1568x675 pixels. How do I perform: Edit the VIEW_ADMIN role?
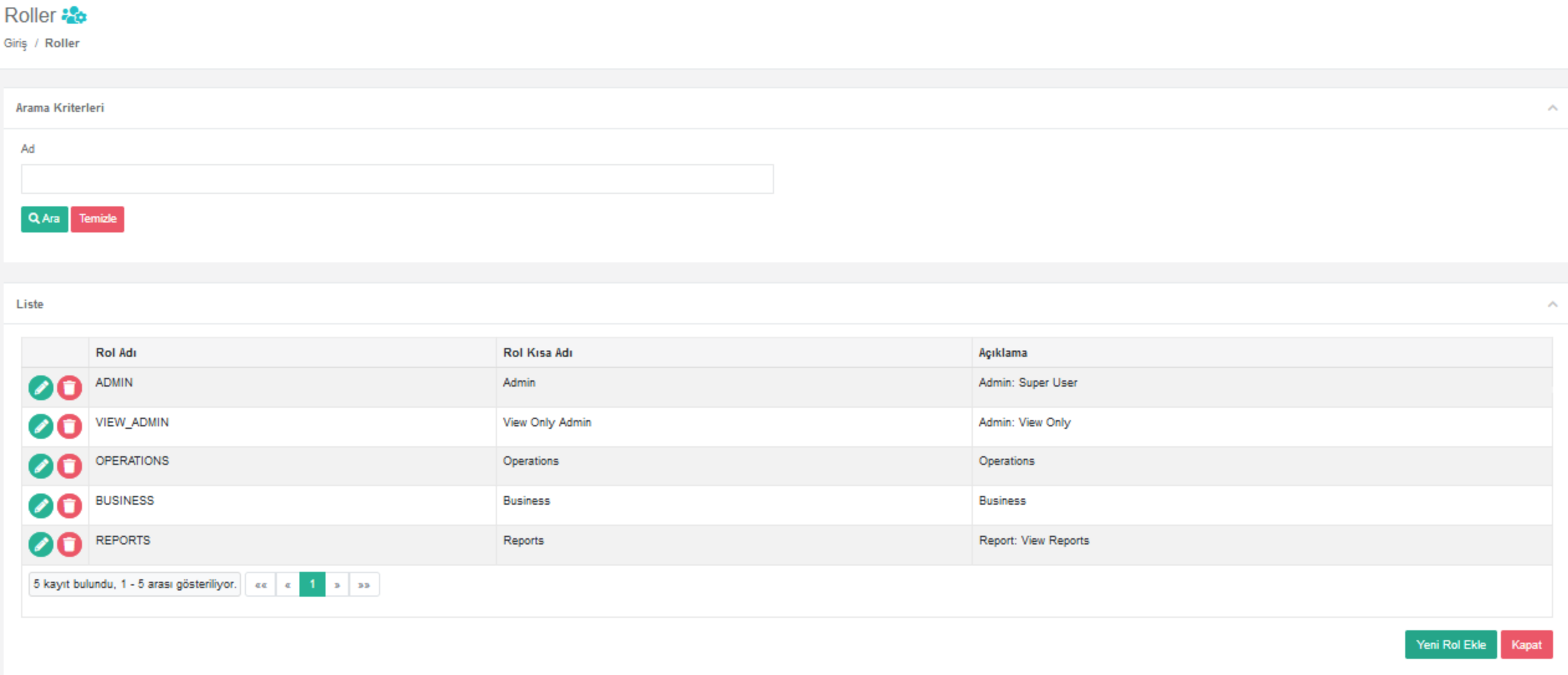coord(41,426)
